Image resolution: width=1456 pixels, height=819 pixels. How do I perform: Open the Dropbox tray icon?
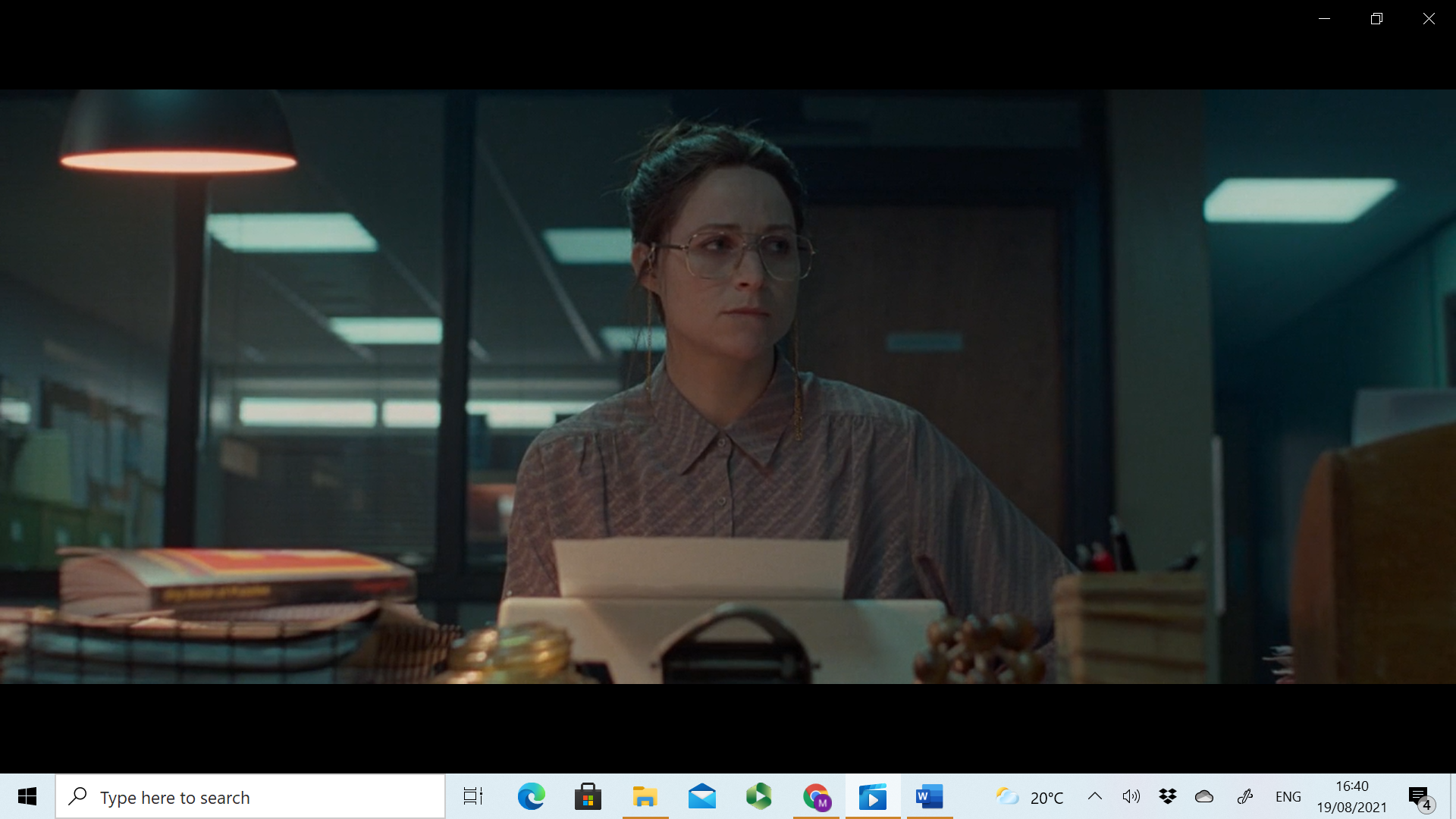(x=1167, y=796)
